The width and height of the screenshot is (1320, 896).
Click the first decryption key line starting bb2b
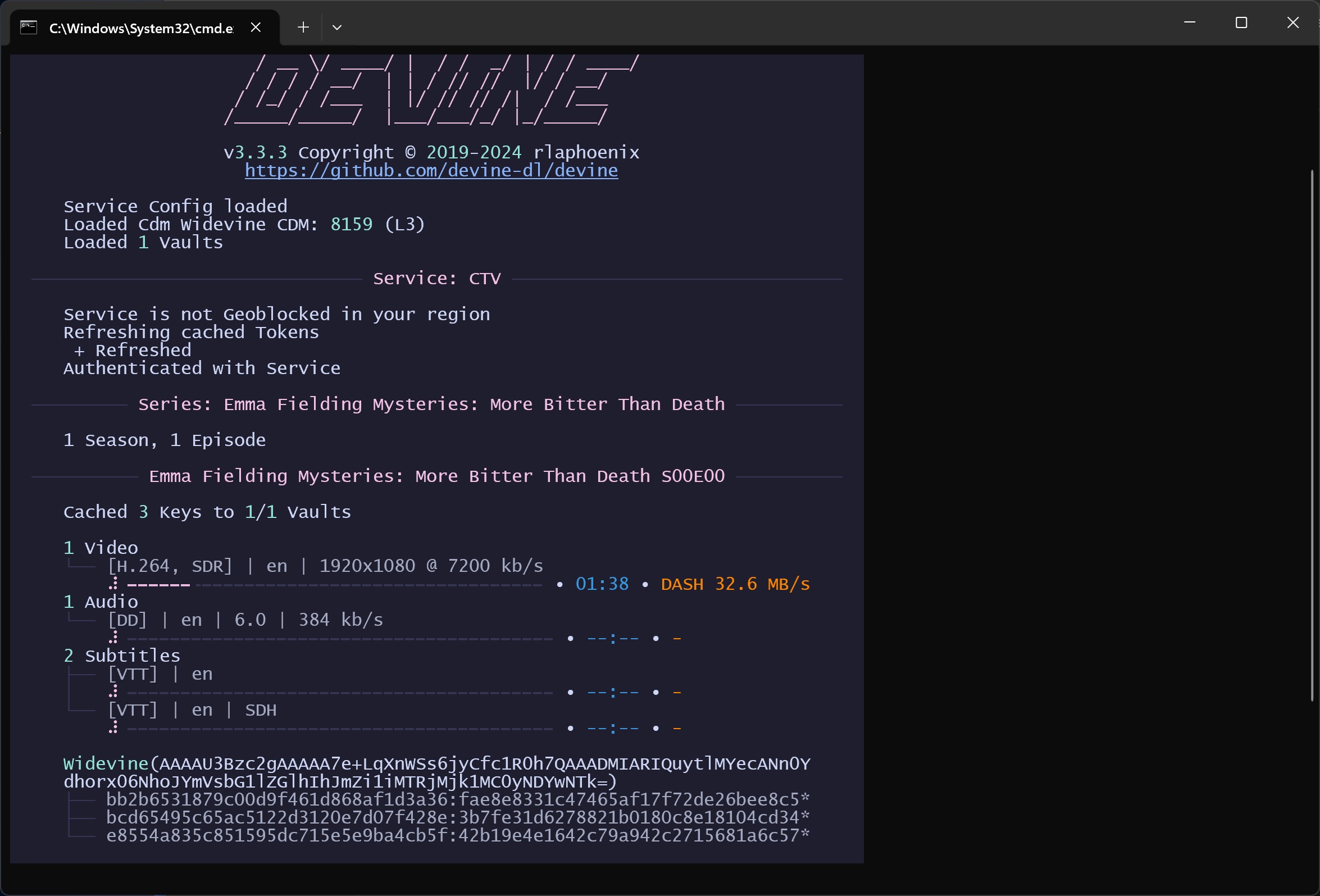pos(457,800)
